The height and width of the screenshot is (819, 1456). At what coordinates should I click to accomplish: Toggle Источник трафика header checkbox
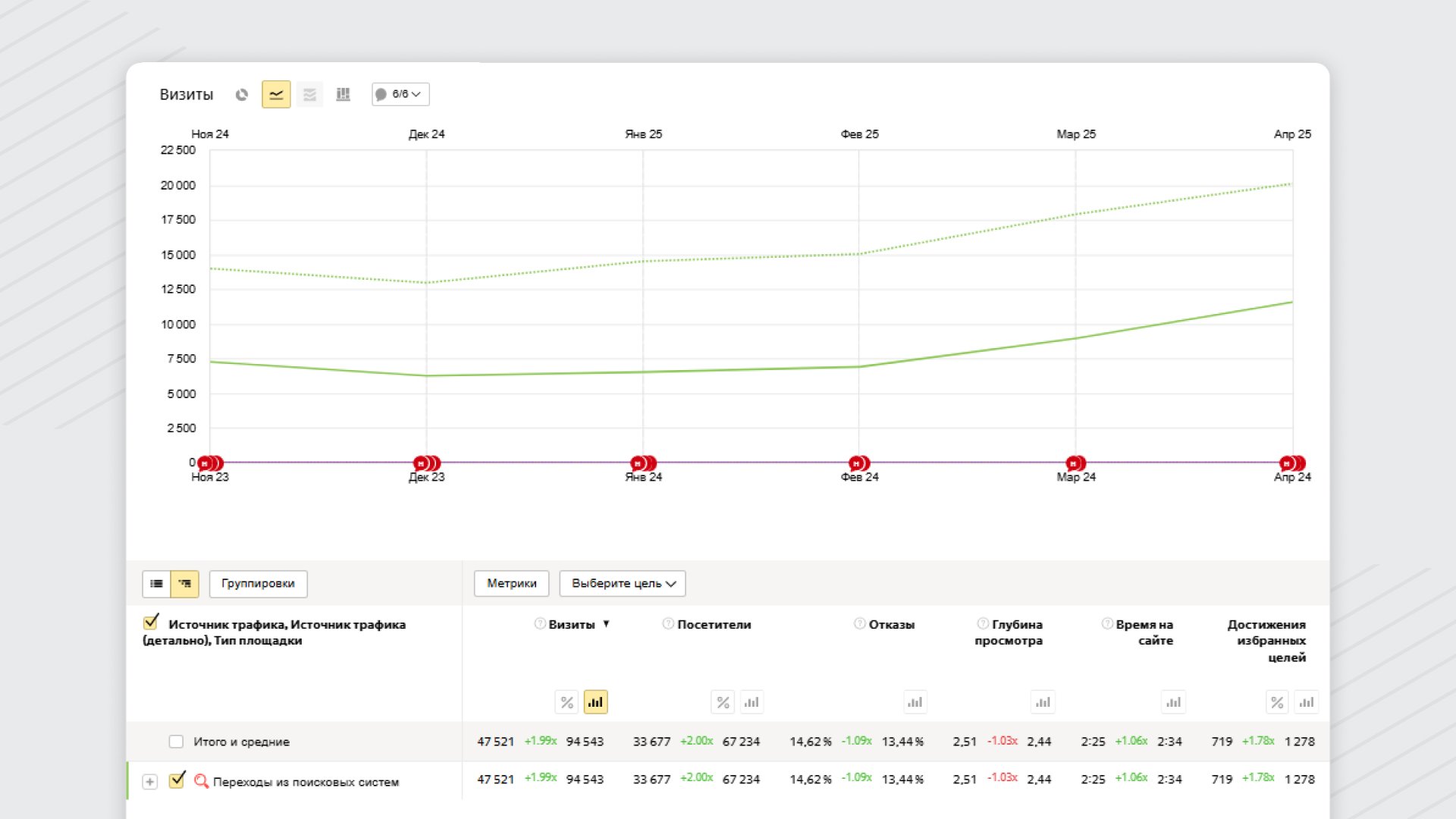pyautogui.click(x=151, y=623)
